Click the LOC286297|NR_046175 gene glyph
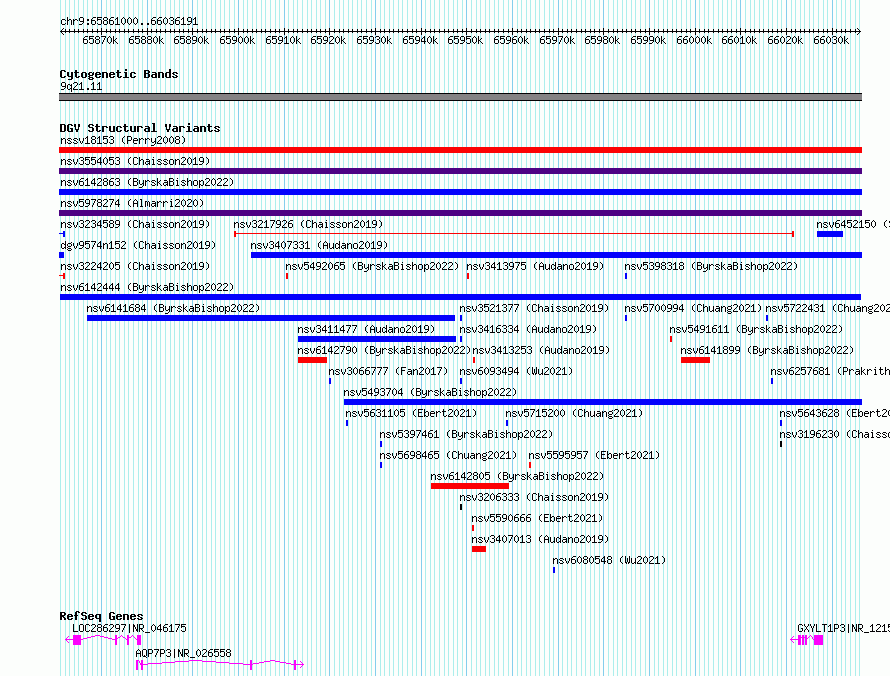Screen dimensions: 890x676 tap(103, 640)
